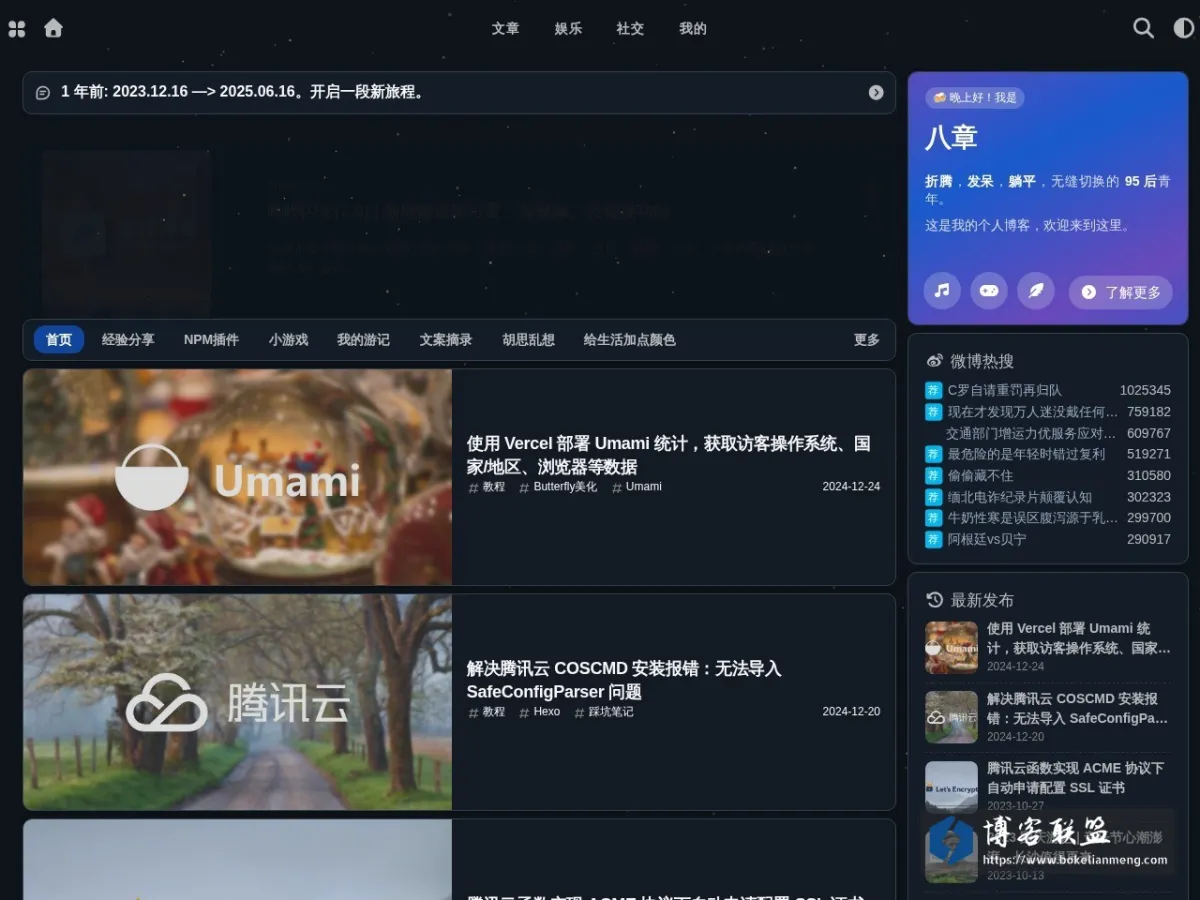Open recent post 使用 Vercel 部署 Umami in sidebar

pos(1078,638)
